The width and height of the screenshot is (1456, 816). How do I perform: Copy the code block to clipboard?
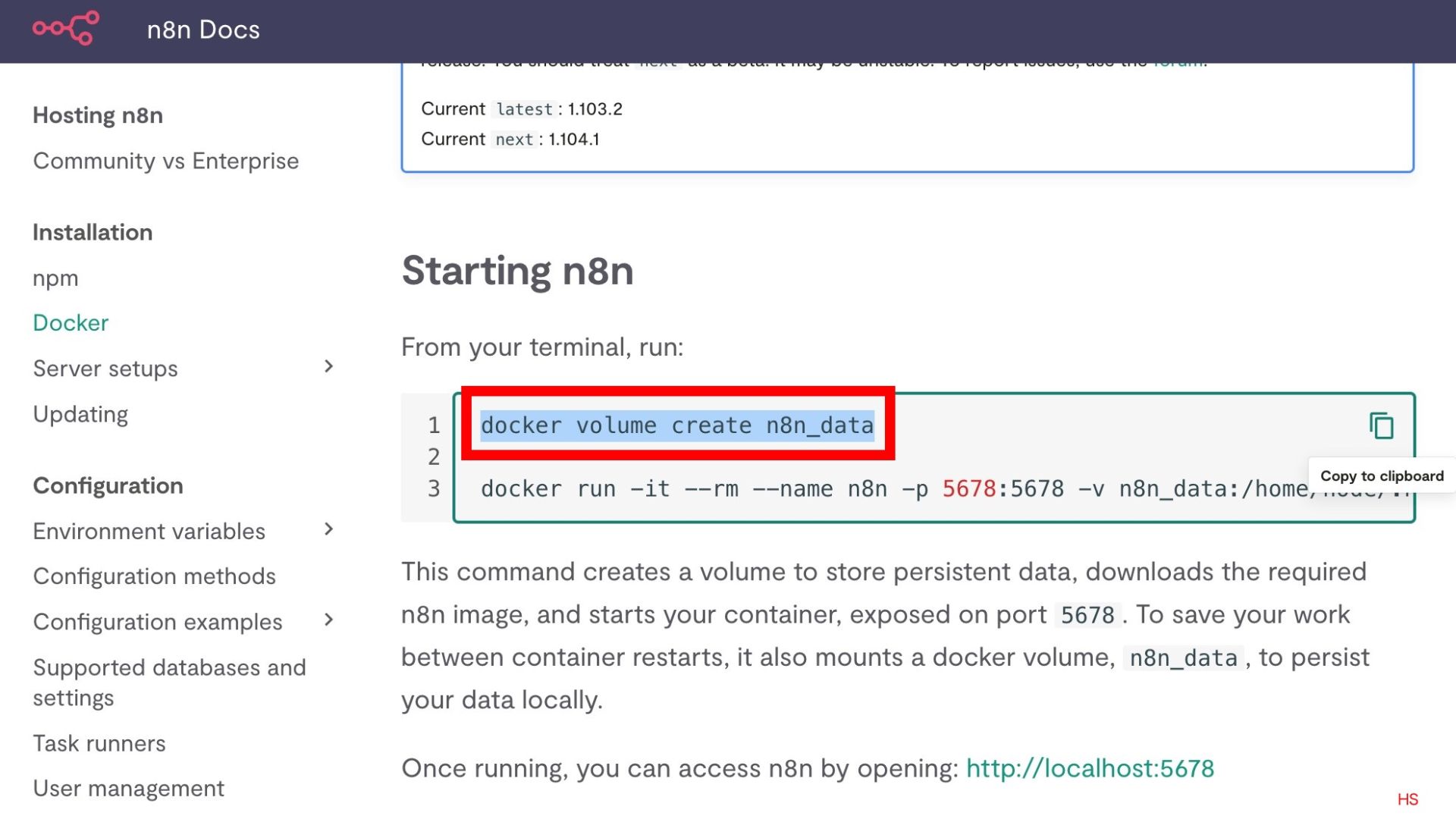point(1381,426)
